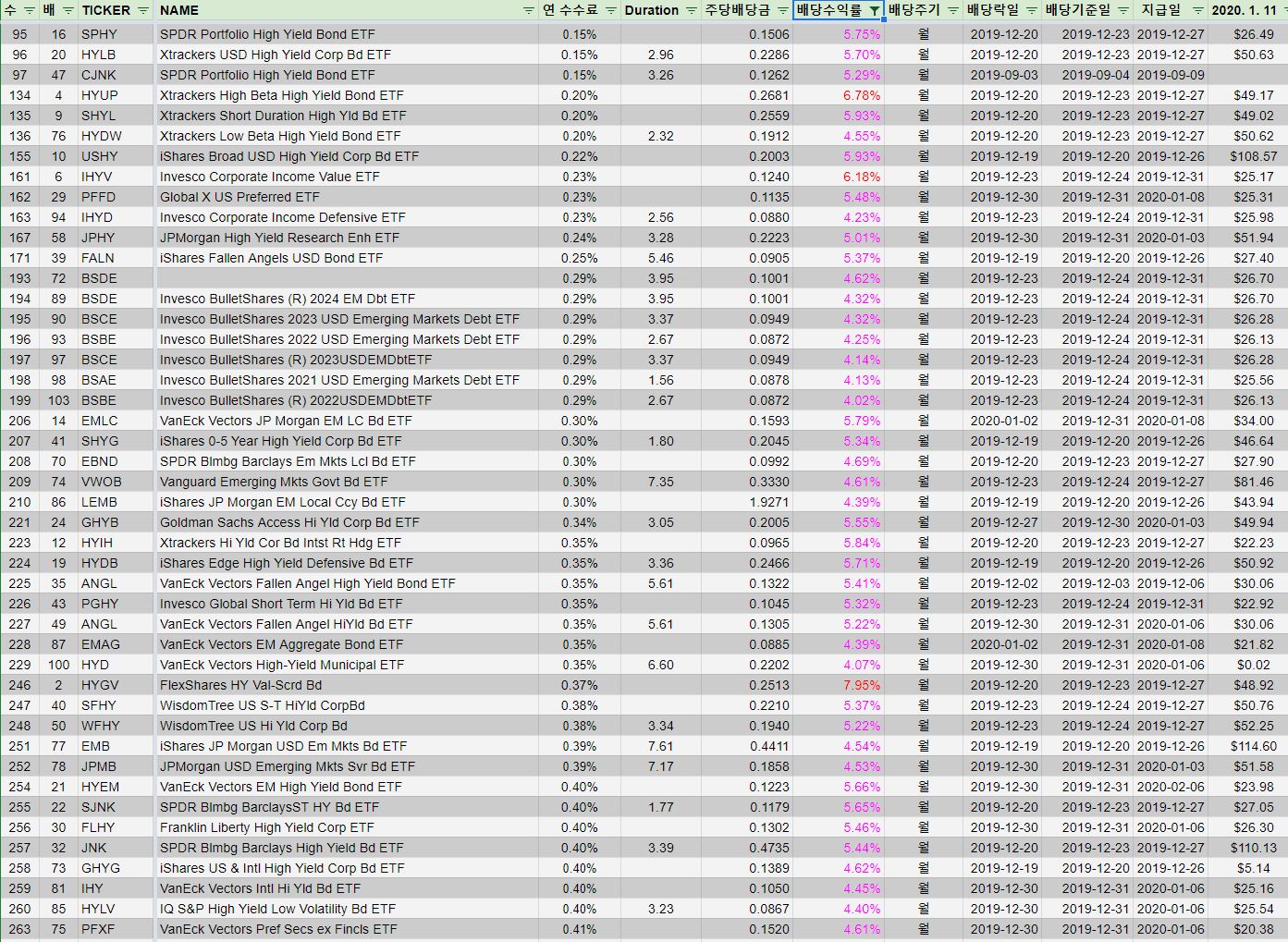Open the filter dropdown for 배당기준일 column
1288x942 pixels.
tap(1122, 10)
